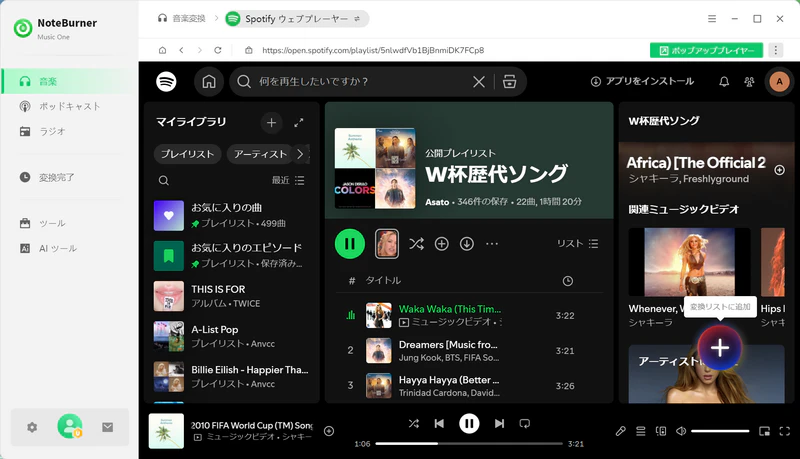
Task: Open the three-dot menu beside popup player
Action: [x=776, y=50]
